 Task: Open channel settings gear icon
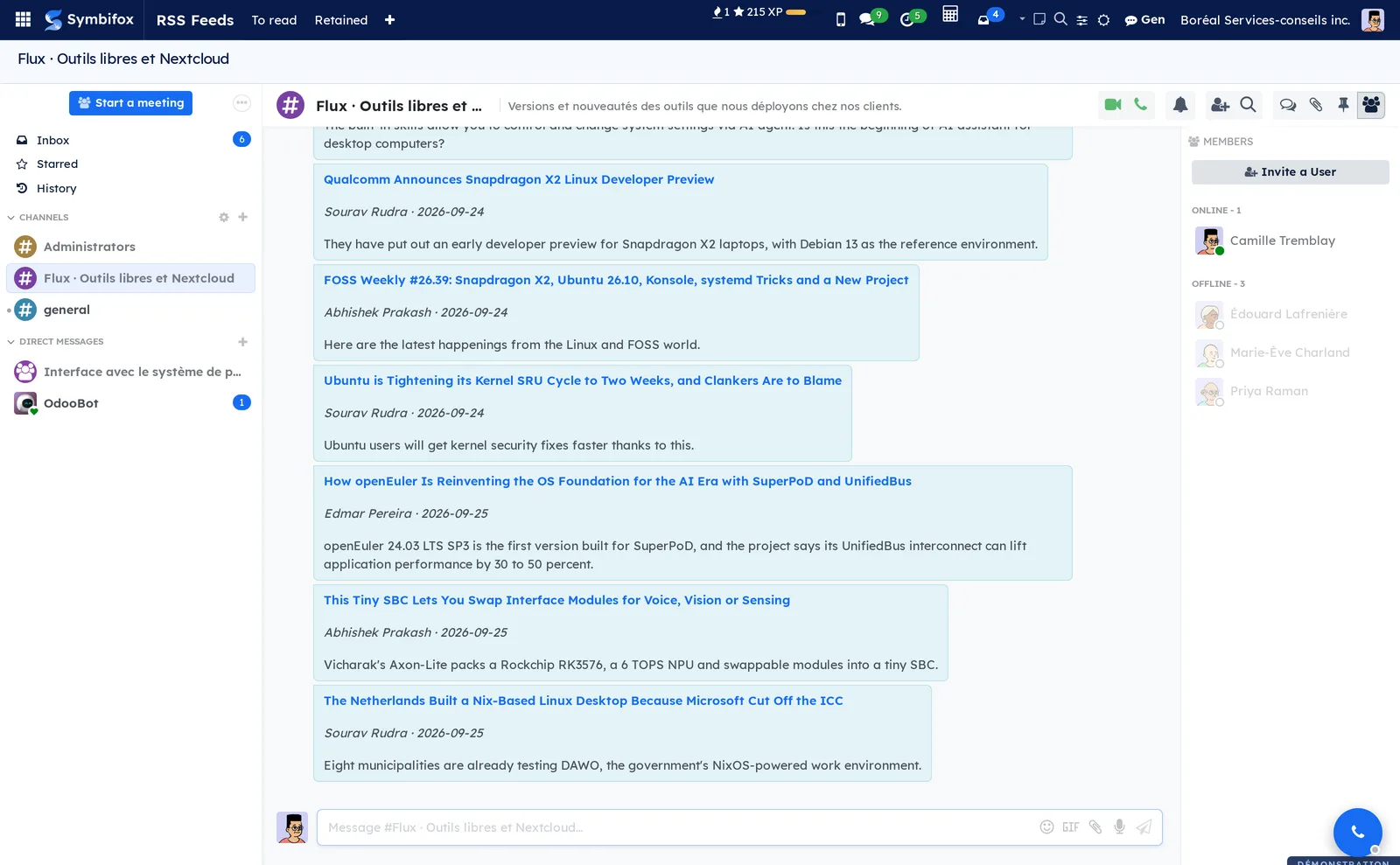point(224,217)
